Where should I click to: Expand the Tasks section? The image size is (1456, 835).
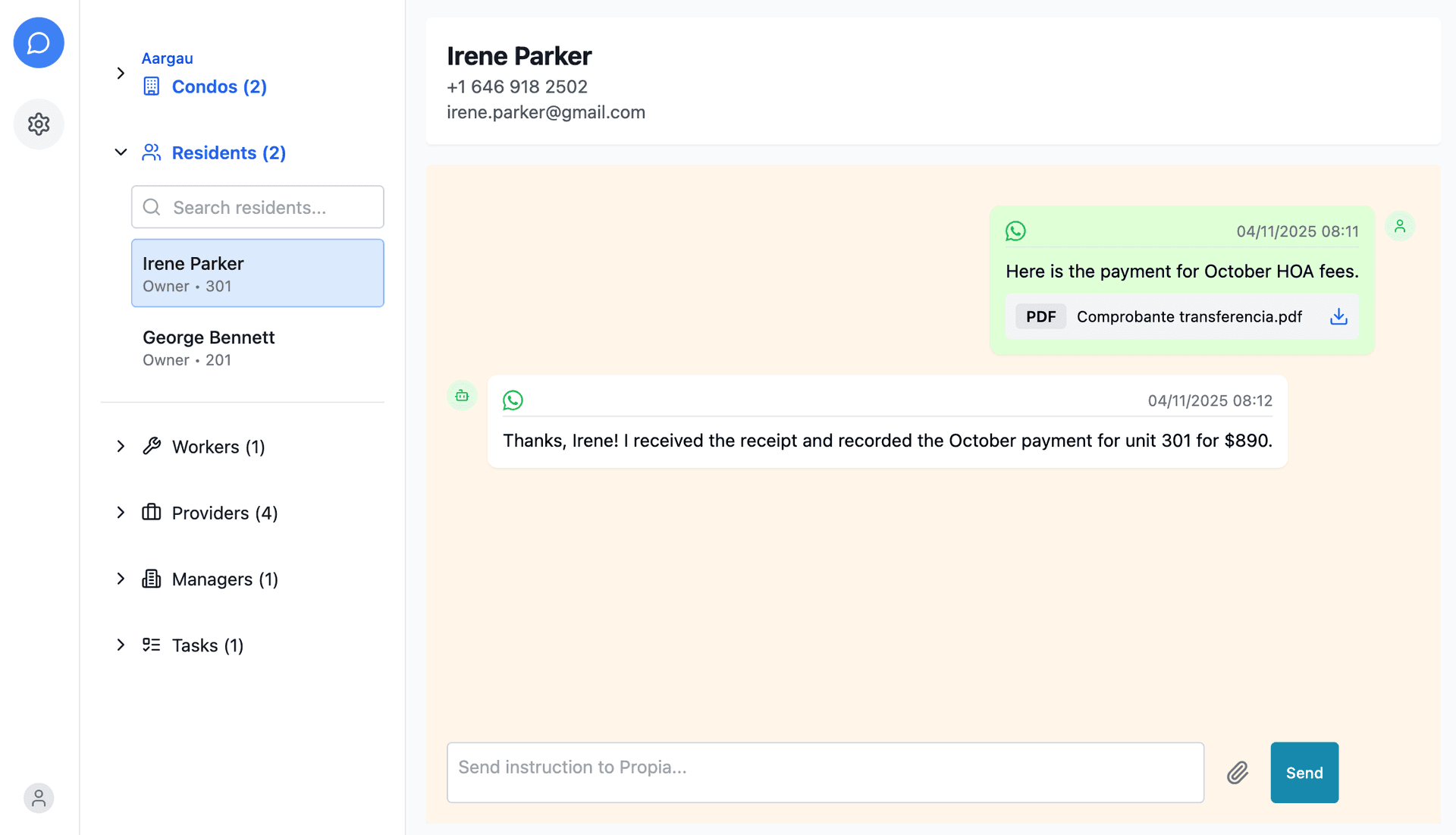pyautogui.click(x=121, y=645)
